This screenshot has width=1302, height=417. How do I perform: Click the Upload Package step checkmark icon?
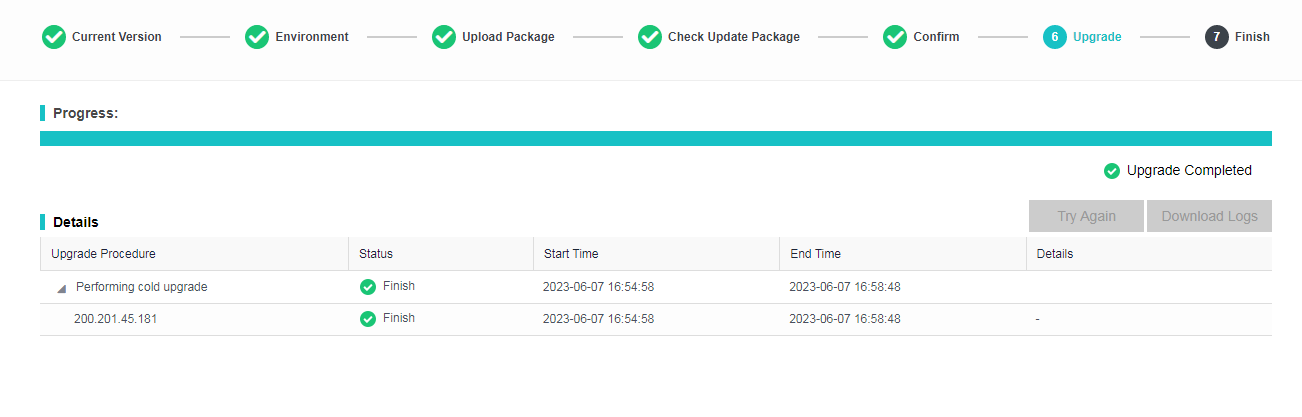(x=443, y=37)
